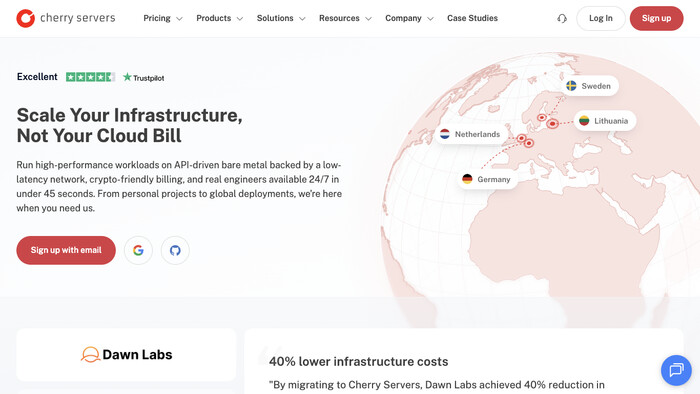Click the Sweden flag icon
The height and width of the screenshot is (394, 700).
click(571, 86)
